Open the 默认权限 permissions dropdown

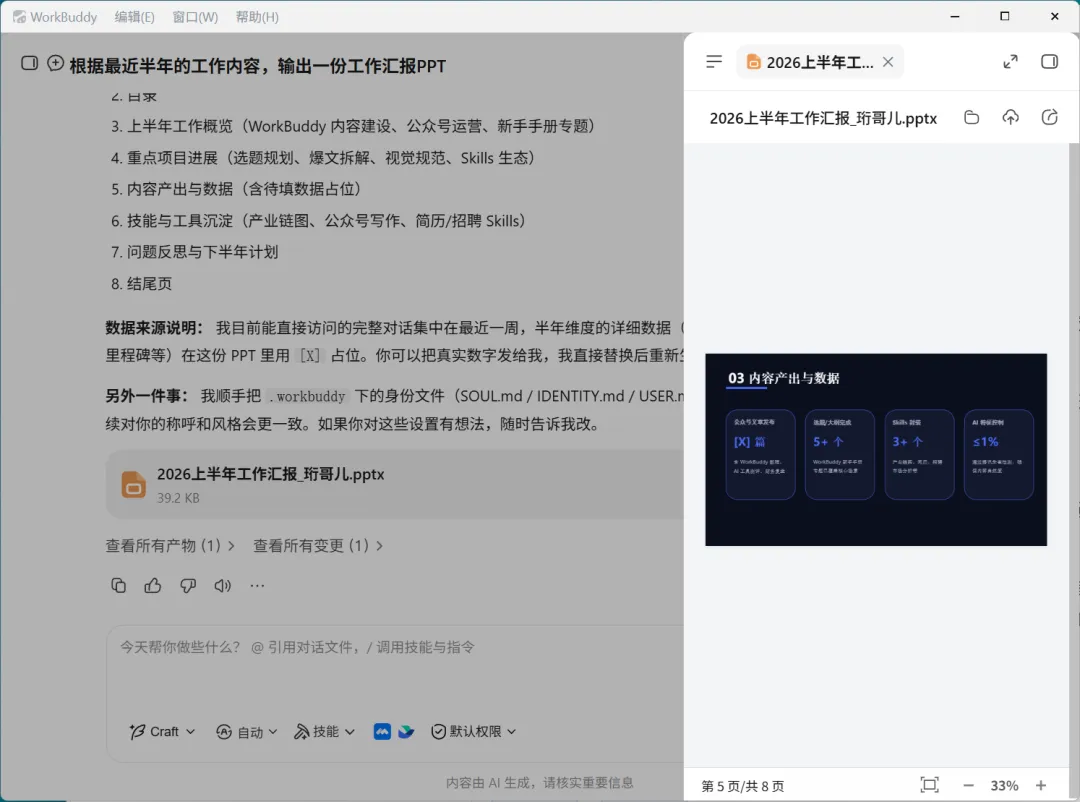[x=473, y=732]
